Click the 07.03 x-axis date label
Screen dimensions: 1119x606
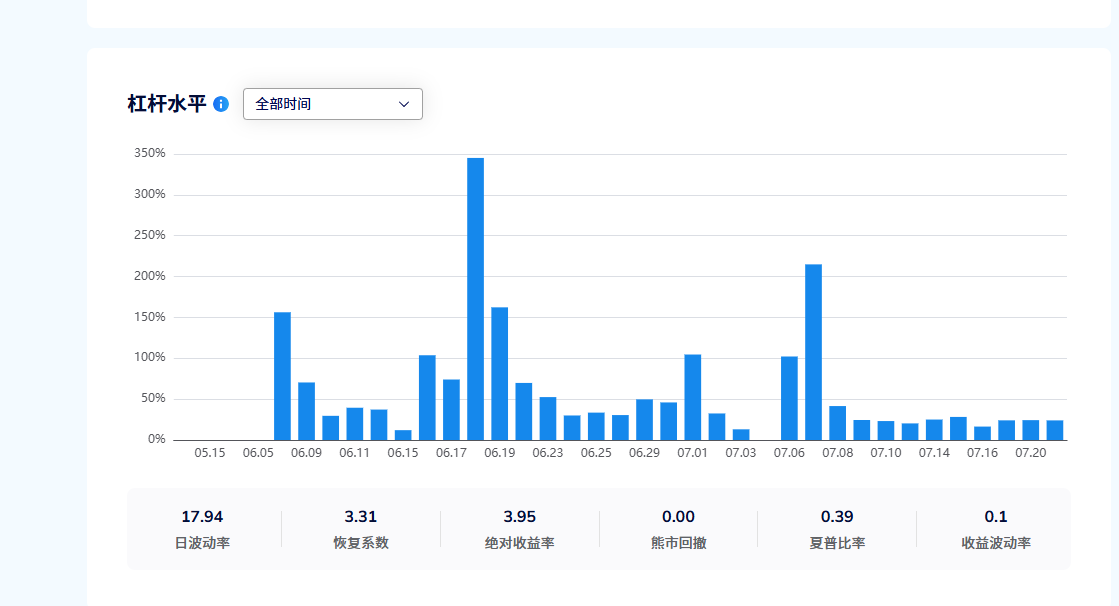[x=741, y=453]
